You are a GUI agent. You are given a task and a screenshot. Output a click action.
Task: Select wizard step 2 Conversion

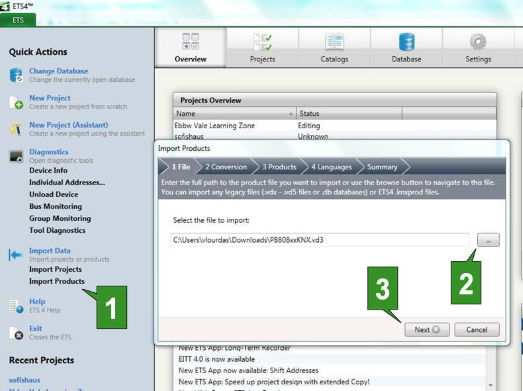point(226,167)
